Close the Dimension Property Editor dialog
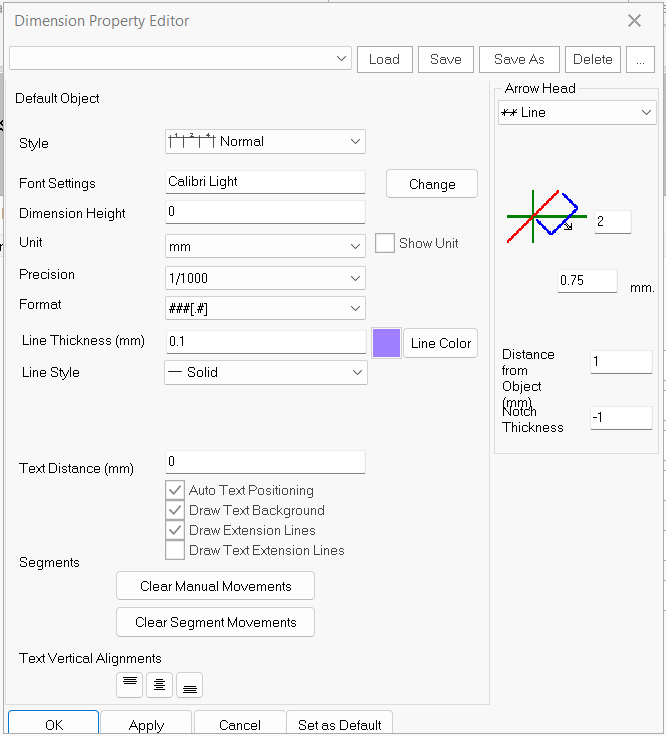The height and width of the screenshot is (736, 666). click(x=634, y=21)
